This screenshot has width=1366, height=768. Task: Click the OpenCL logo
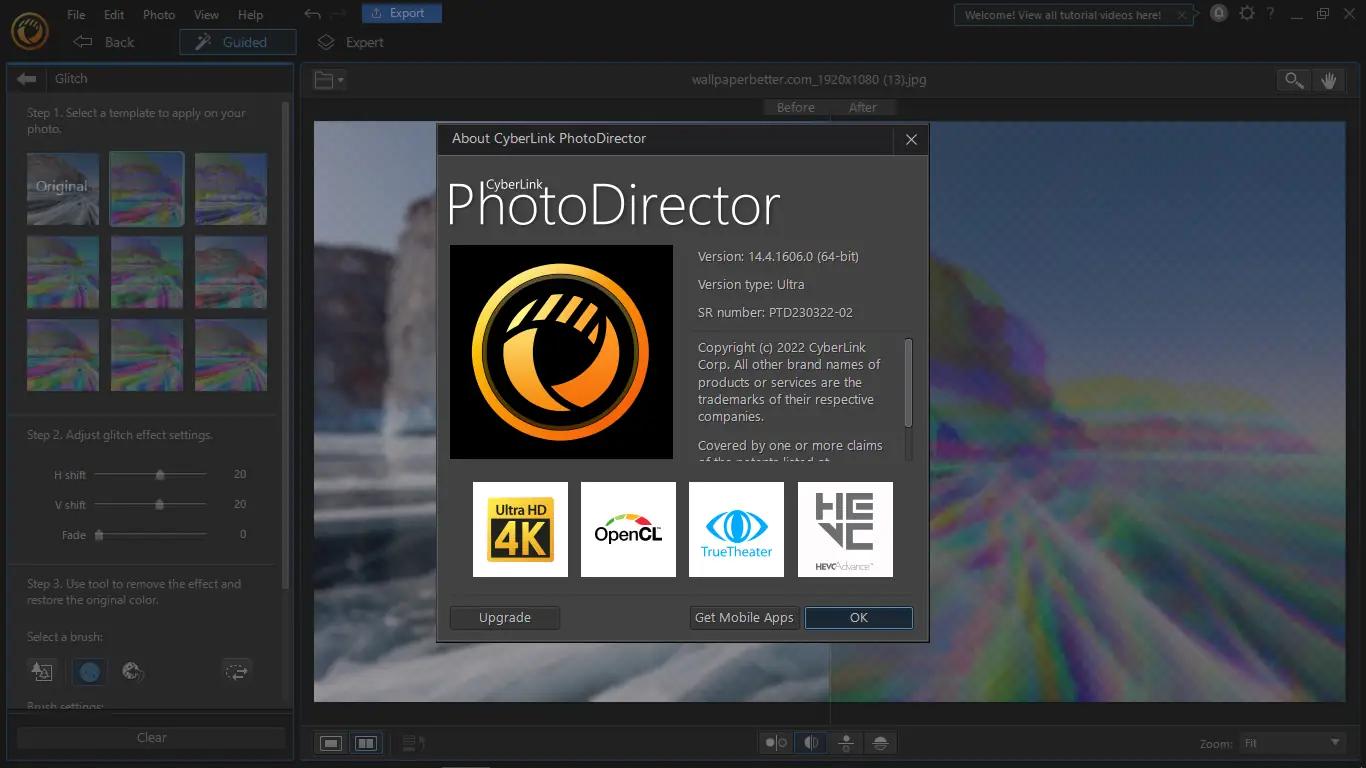pos(628,529)
